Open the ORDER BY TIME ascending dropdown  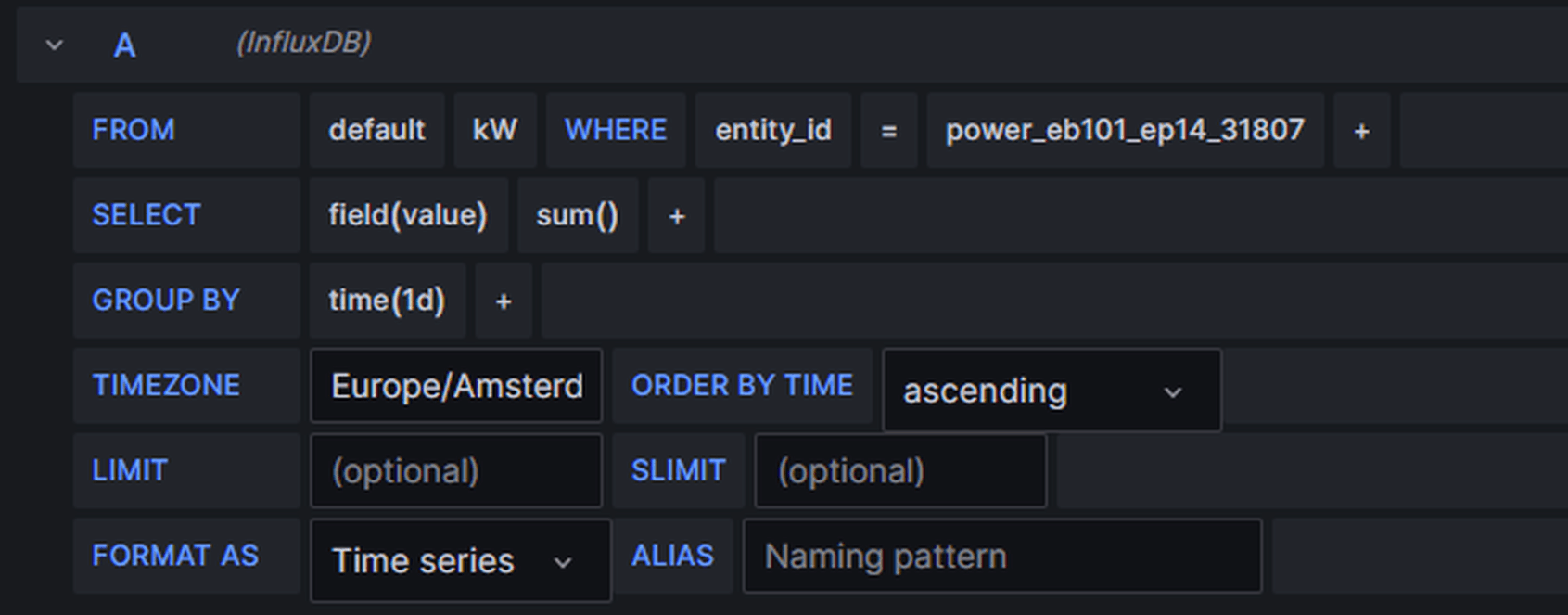(x=1051, y=391)
